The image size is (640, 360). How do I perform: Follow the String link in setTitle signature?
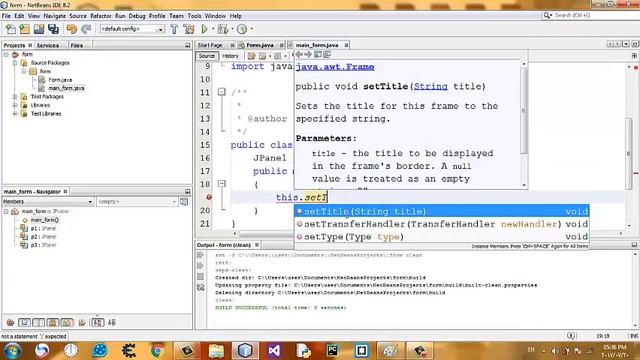pyautogui.click(x=431, y=86)
